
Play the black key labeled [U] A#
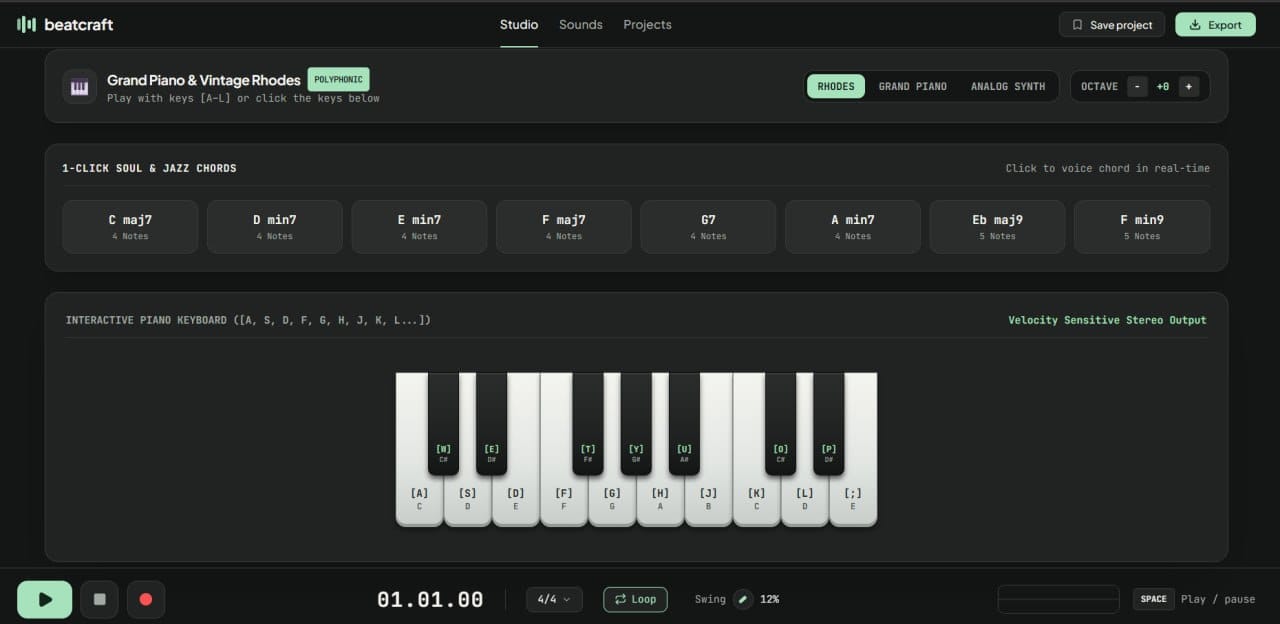tap(684, 424)
